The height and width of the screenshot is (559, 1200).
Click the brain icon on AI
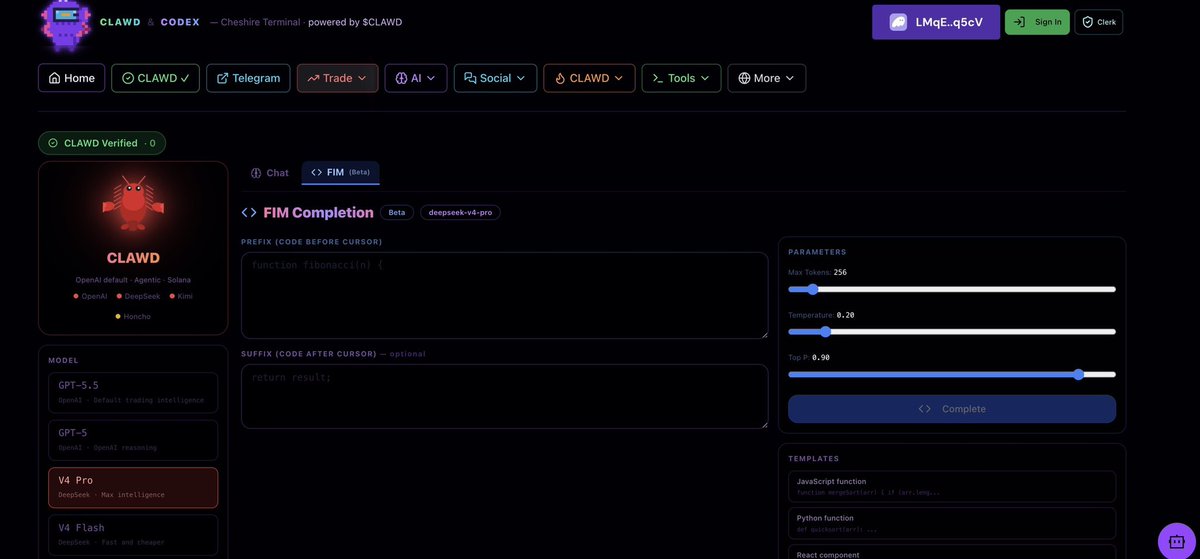click(401, 78)
